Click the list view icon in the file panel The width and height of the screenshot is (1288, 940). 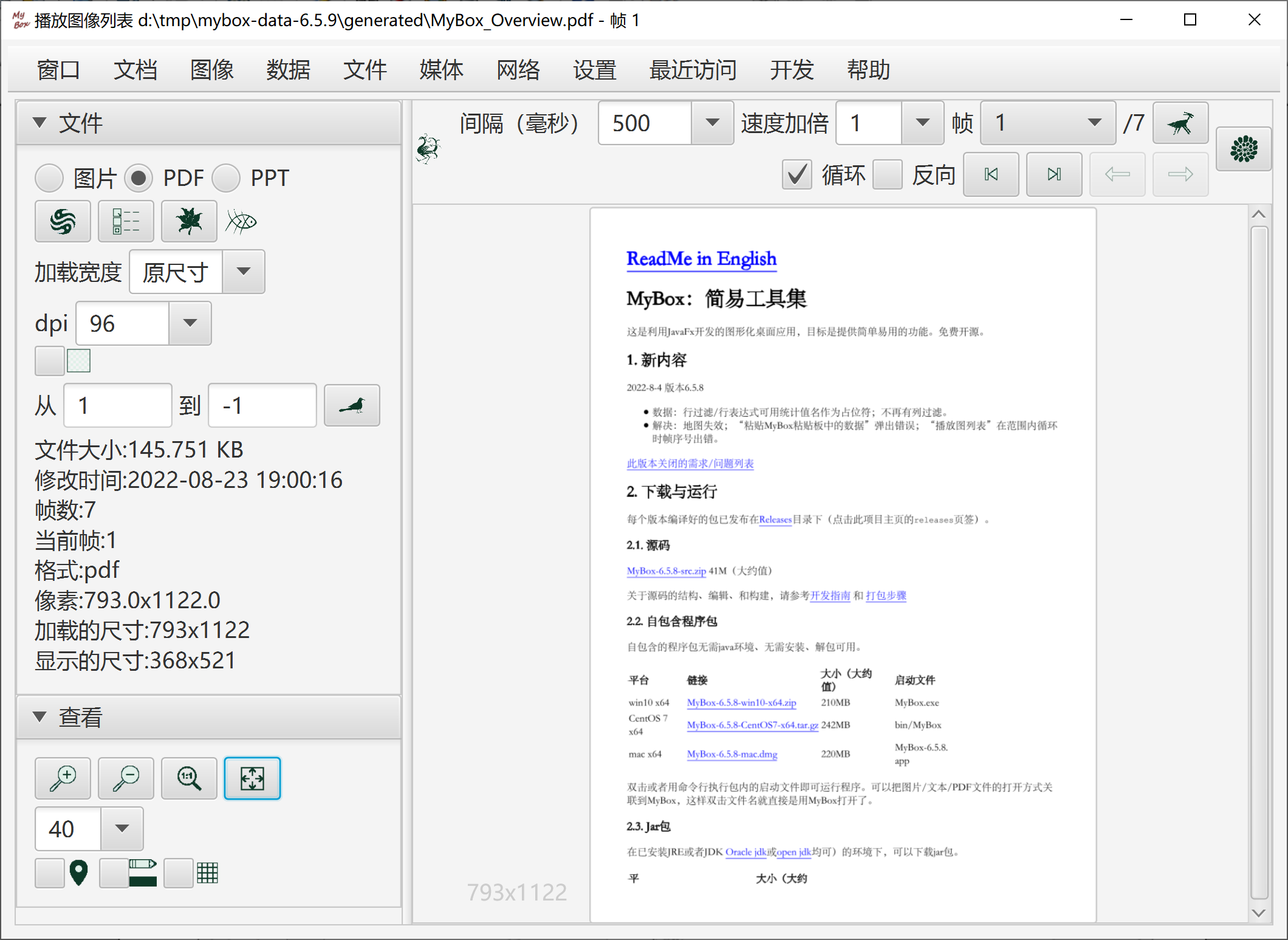pyautogui.click(x=126, y=222)
